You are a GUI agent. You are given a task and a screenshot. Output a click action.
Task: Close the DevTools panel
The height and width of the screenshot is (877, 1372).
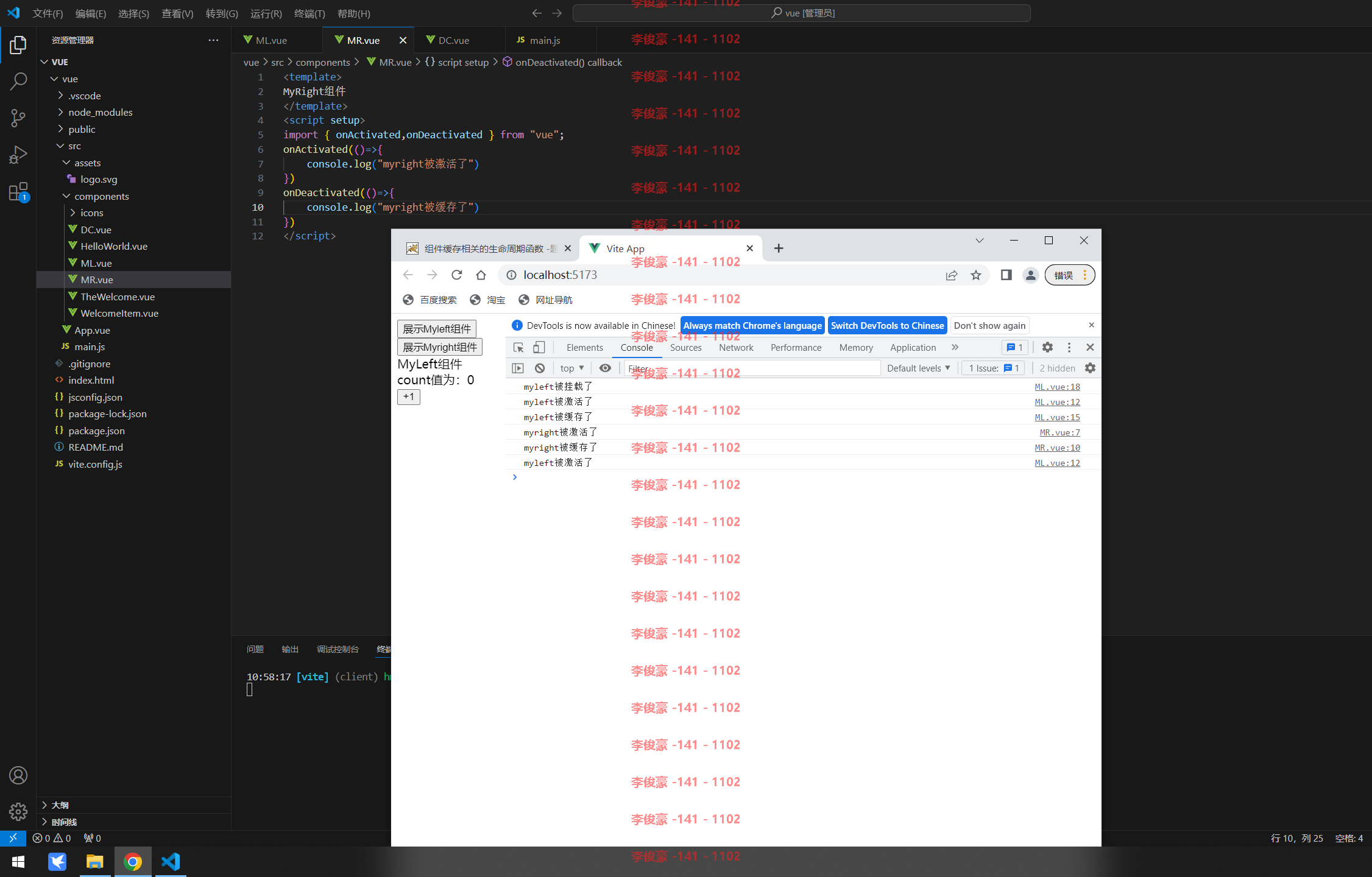1091,347
